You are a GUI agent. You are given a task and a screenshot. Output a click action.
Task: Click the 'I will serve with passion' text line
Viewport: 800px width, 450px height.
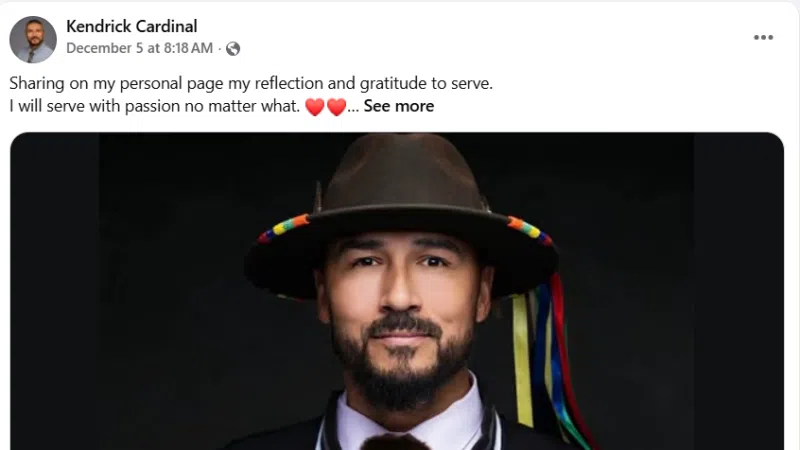[x=155, y=106]
